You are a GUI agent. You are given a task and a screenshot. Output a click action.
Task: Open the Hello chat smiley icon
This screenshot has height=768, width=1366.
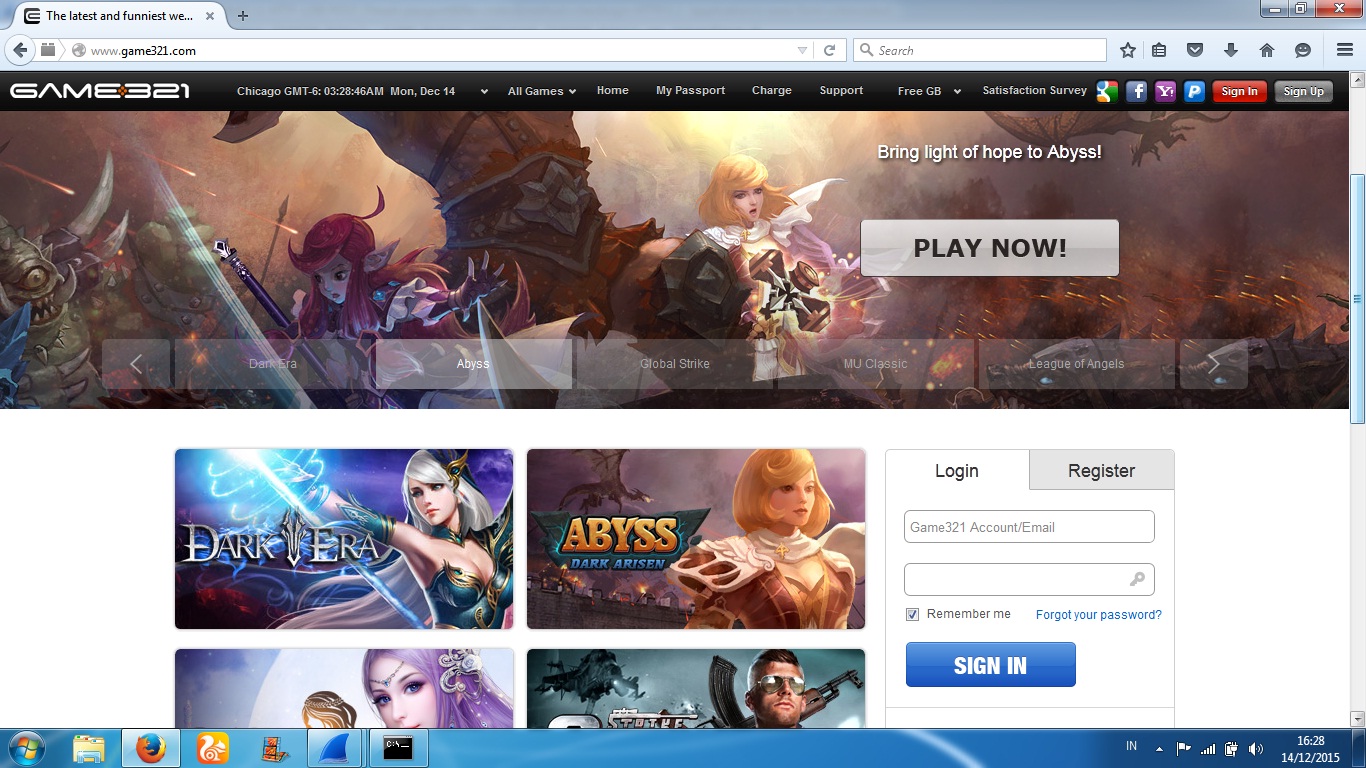1303,50
